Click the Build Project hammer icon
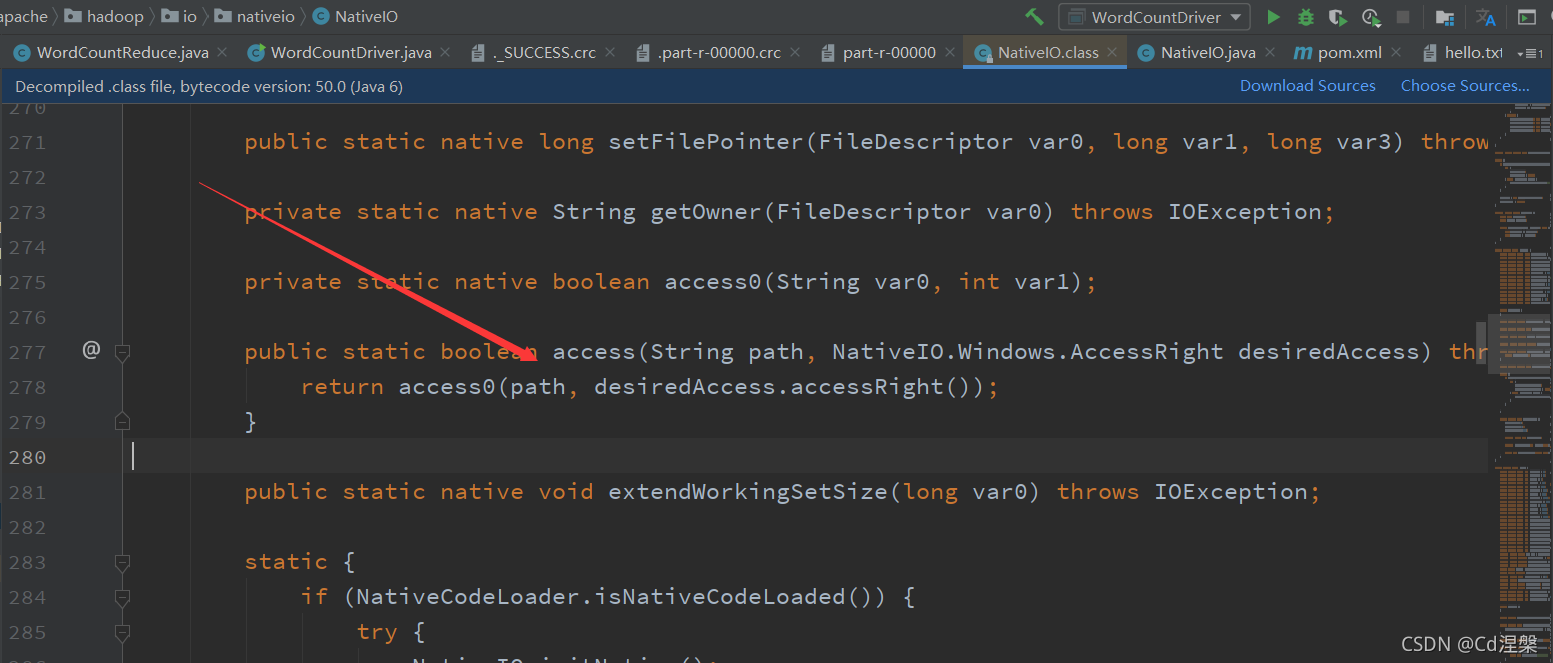The height and width of the screenshot is (663, 1553). (1034, 17)
